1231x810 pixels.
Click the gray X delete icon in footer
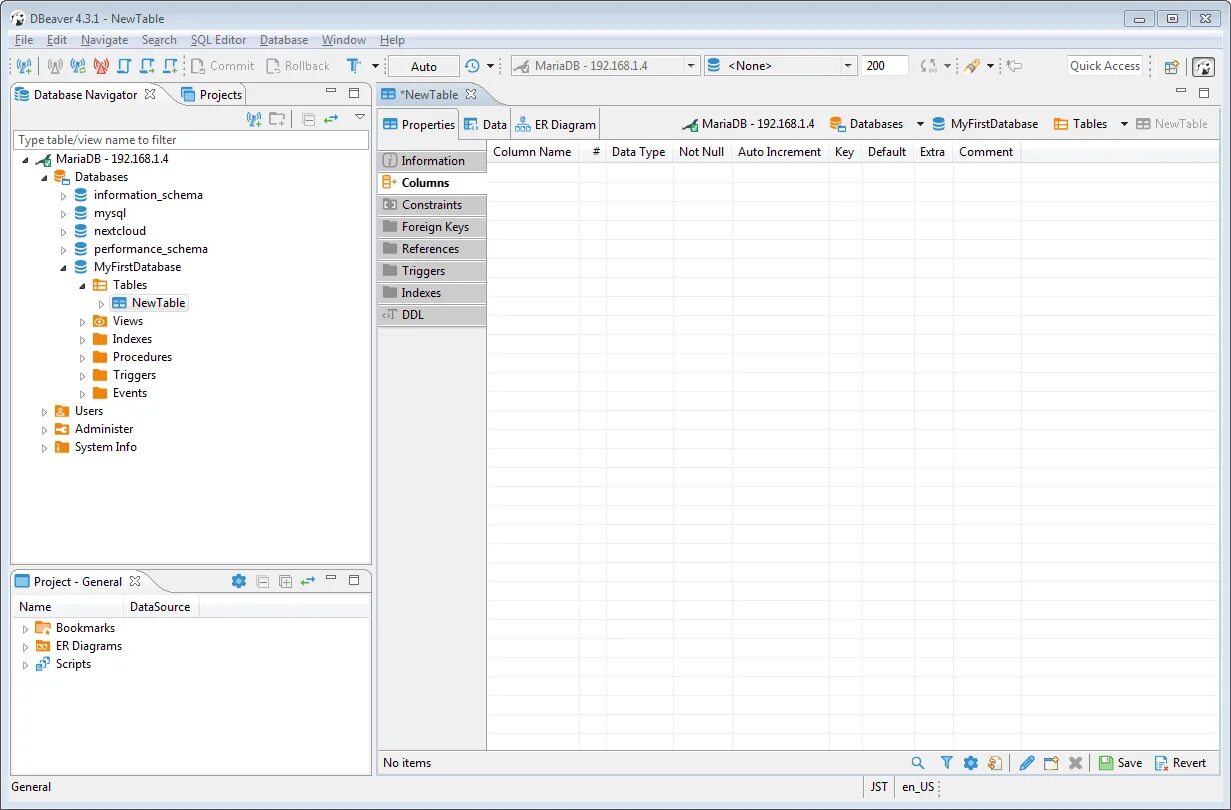click(1075, 763)
